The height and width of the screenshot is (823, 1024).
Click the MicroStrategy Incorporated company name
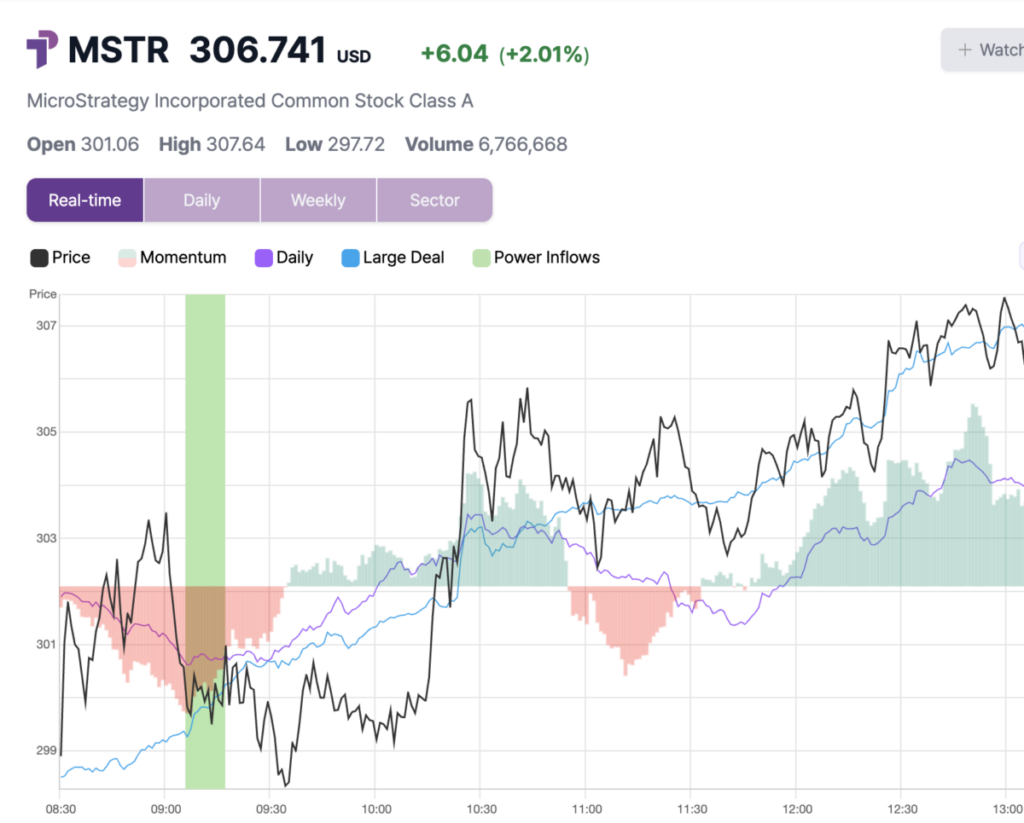point(250,101)
